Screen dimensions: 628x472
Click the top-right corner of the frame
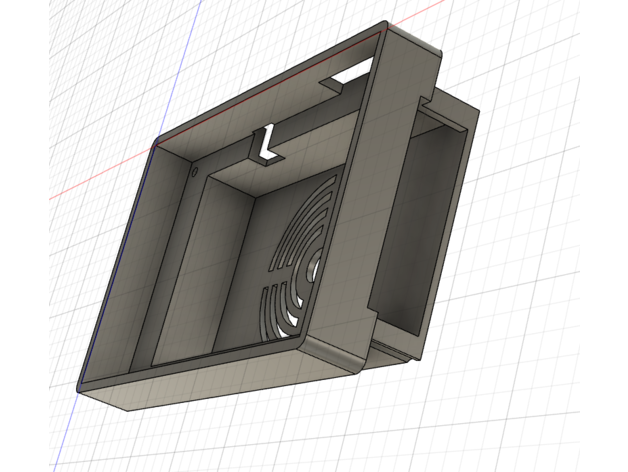pos(385,27)
